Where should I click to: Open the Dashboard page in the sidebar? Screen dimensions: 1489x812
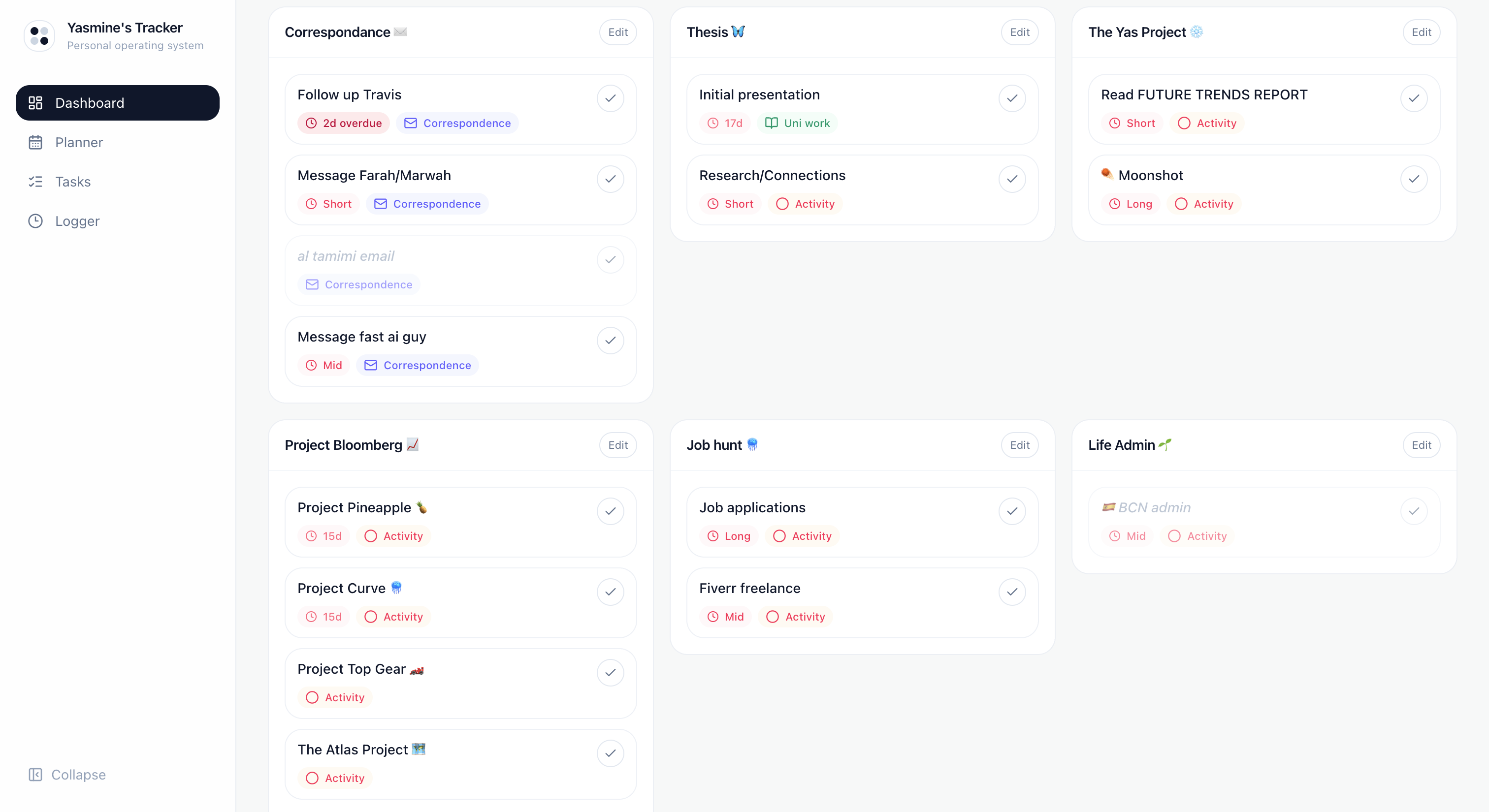tap(117, 103)
